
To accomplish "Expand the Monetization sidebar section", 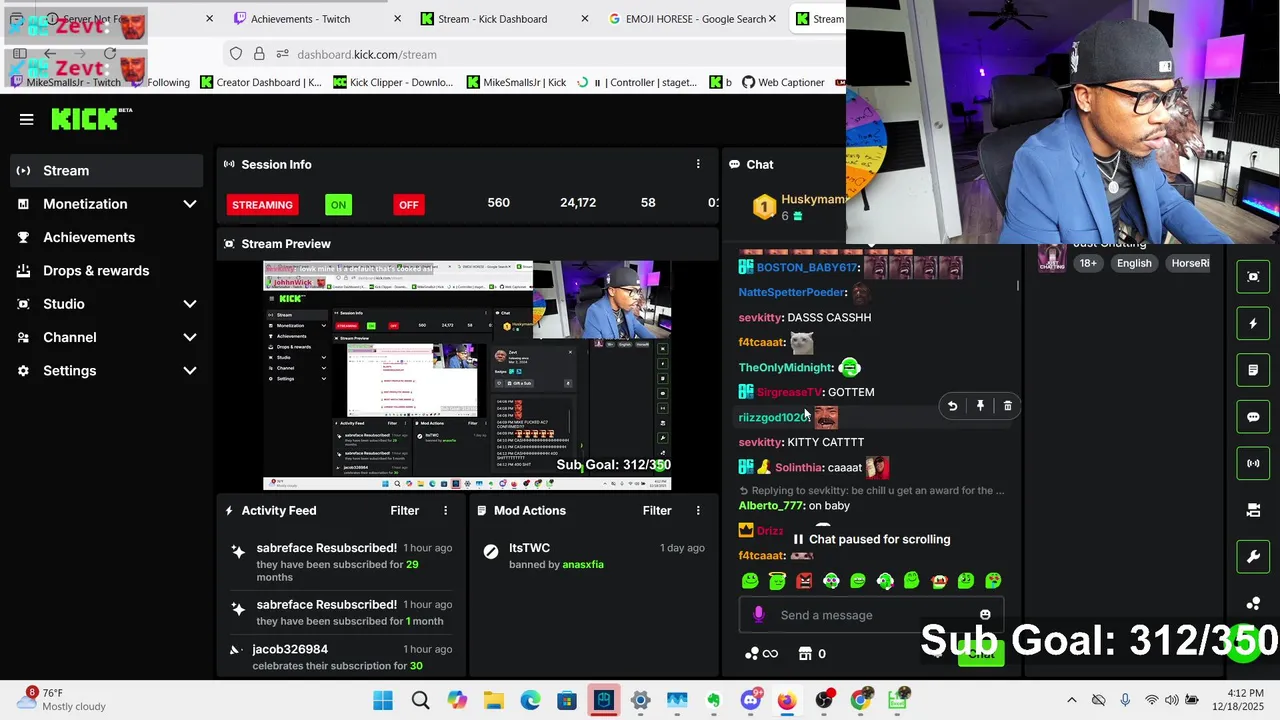I will coord(108,204).
